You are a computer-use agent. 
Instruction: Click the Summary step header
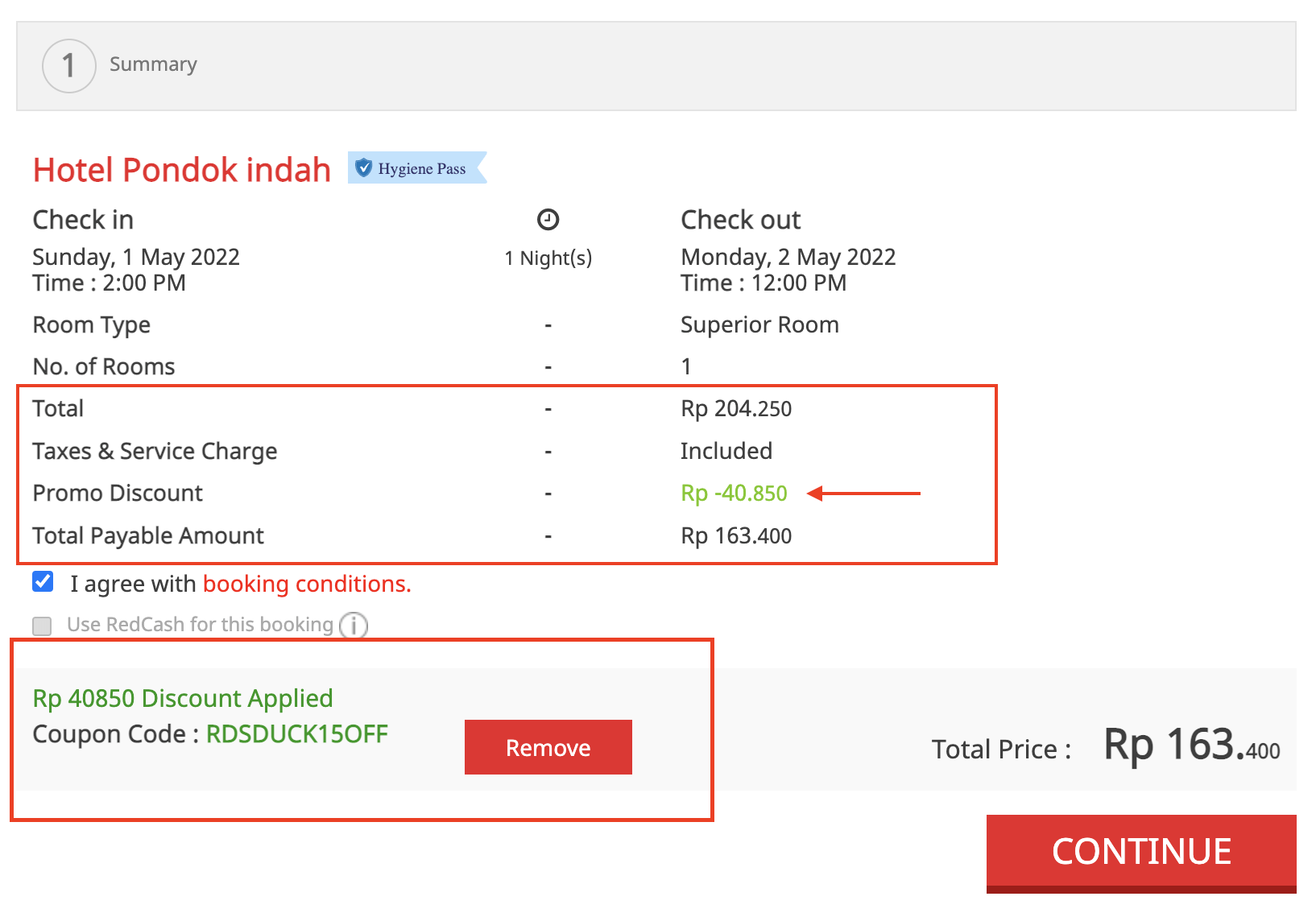coord(656,66)
